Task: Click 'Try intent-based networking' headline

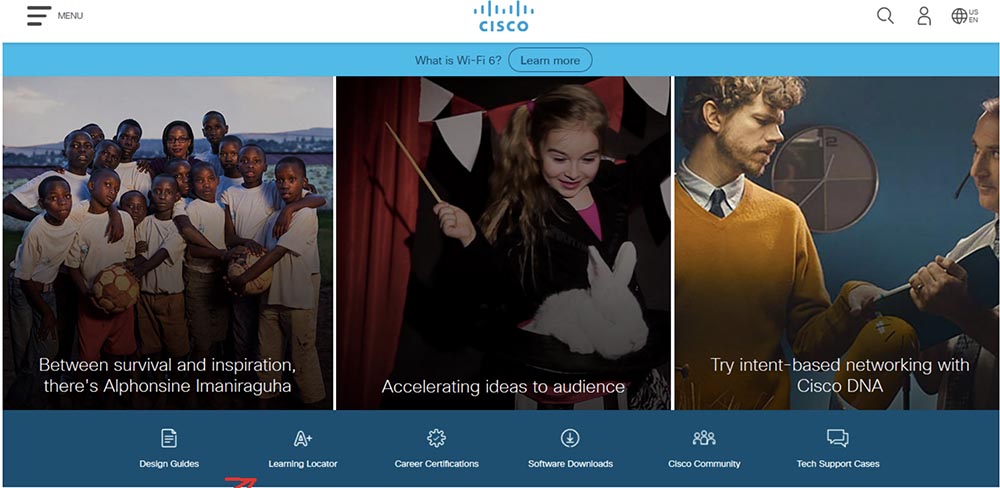Action: (x=840, y=375)
